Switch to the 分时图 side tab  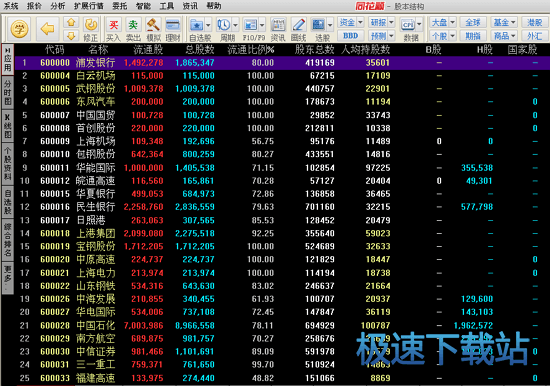(x=7, y=92)
